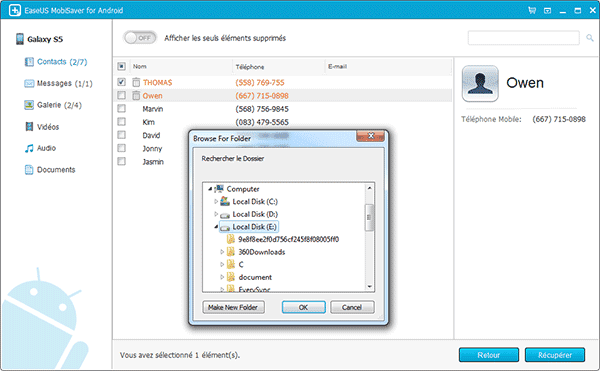Check the Marvin contact checkbox

pos(121,109)
